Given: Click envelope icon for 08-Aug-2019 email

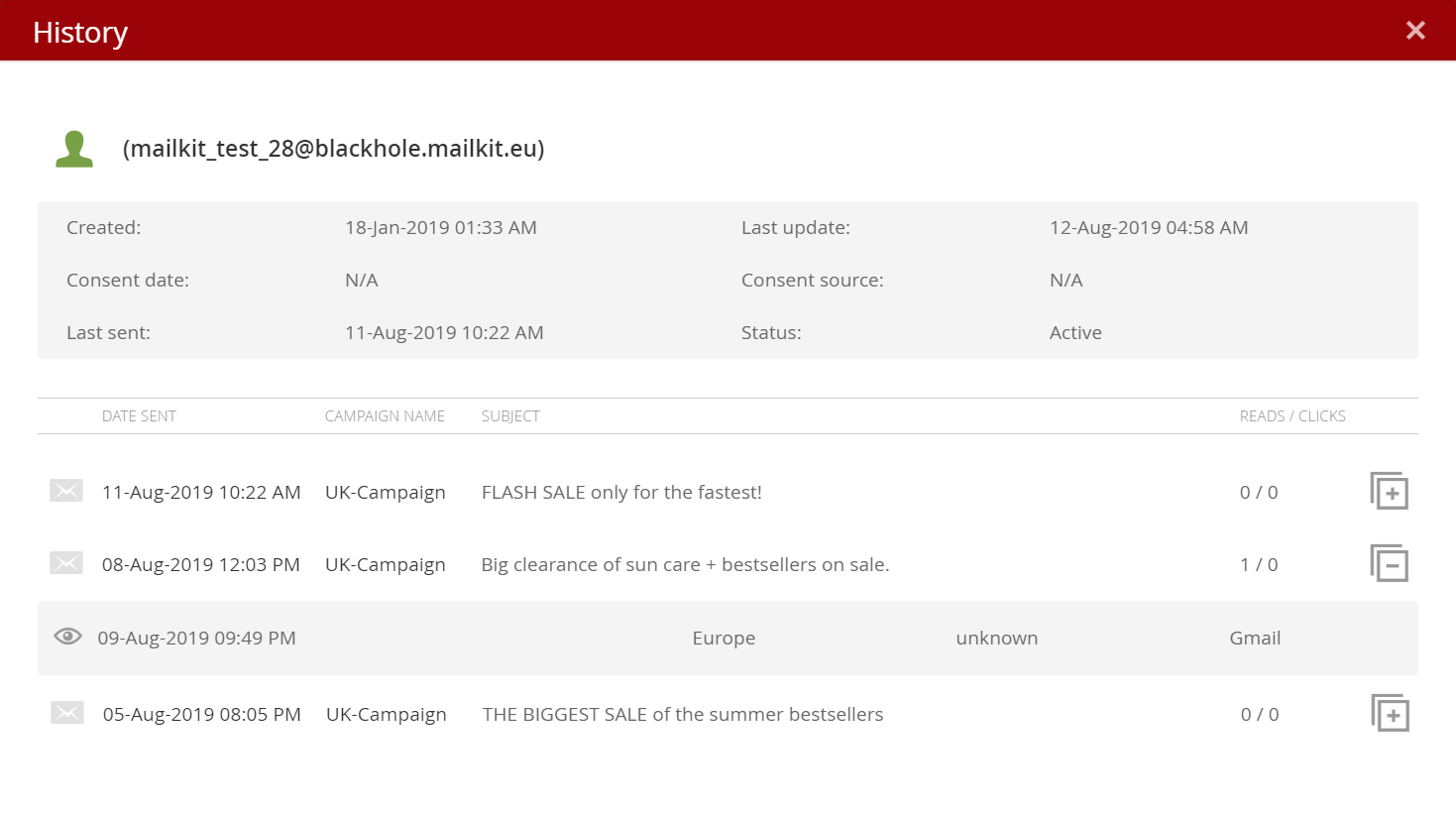Looking at the screenshot, I should (66, 563).
